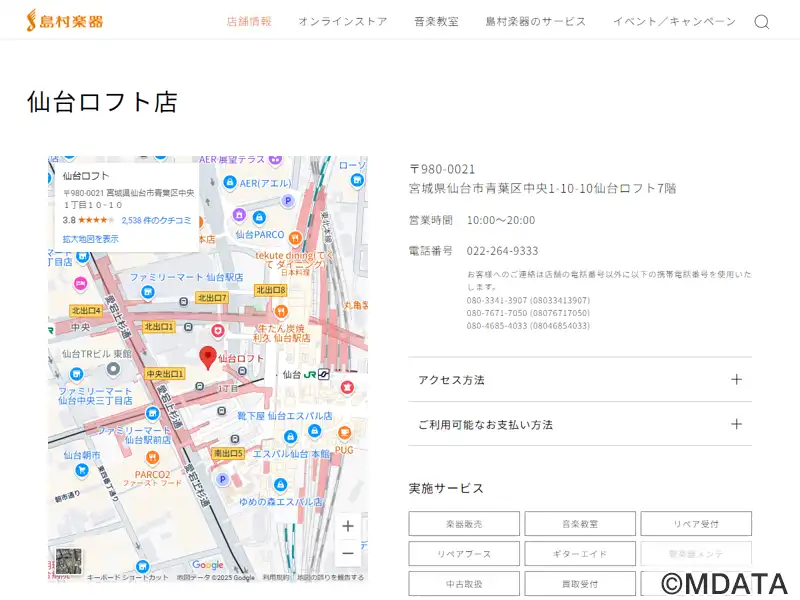Click the リペアブース service button

click(464, 554)
